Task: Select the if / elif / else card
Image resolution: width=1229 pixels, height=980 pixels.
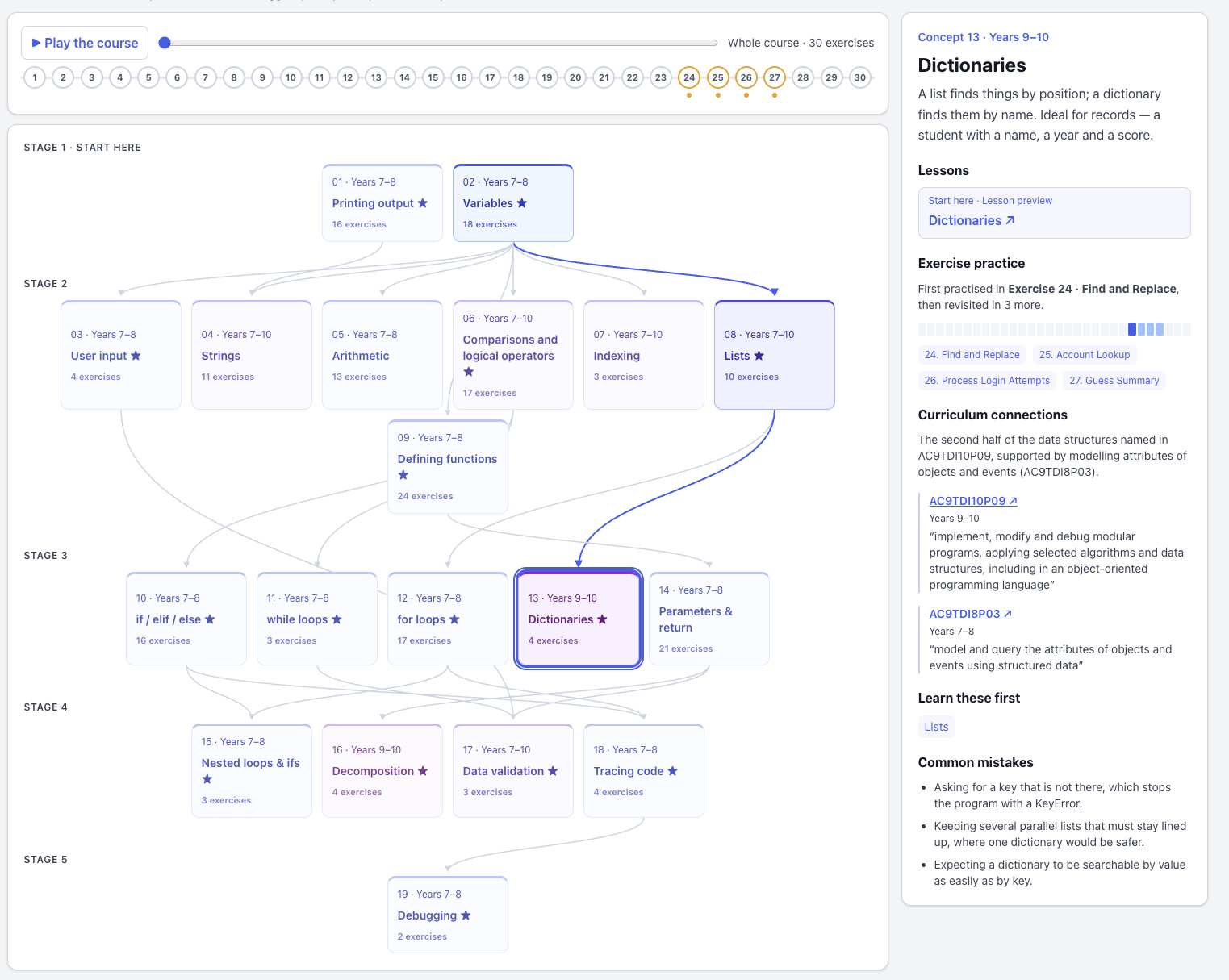Action: click(x=186, y=619)
